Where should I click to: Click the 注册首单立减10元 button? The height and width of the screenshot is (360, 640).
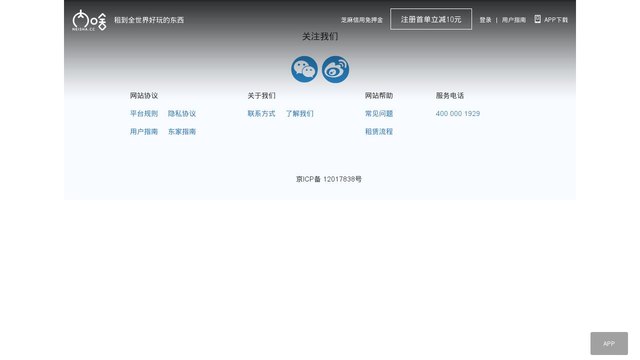coord(431,19)
